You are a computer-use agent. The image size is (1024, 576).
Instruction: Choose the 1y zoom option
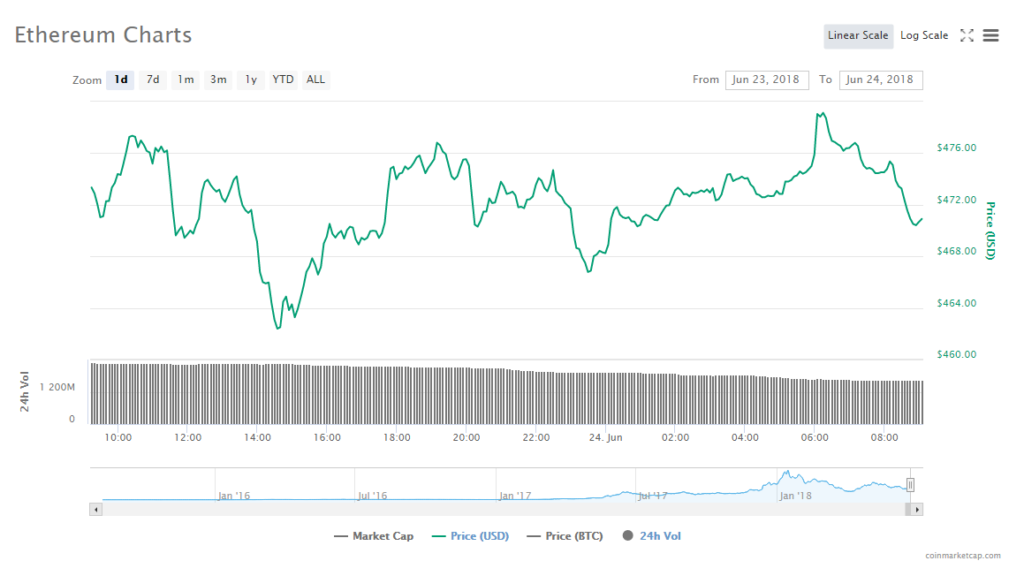point(251,80)
